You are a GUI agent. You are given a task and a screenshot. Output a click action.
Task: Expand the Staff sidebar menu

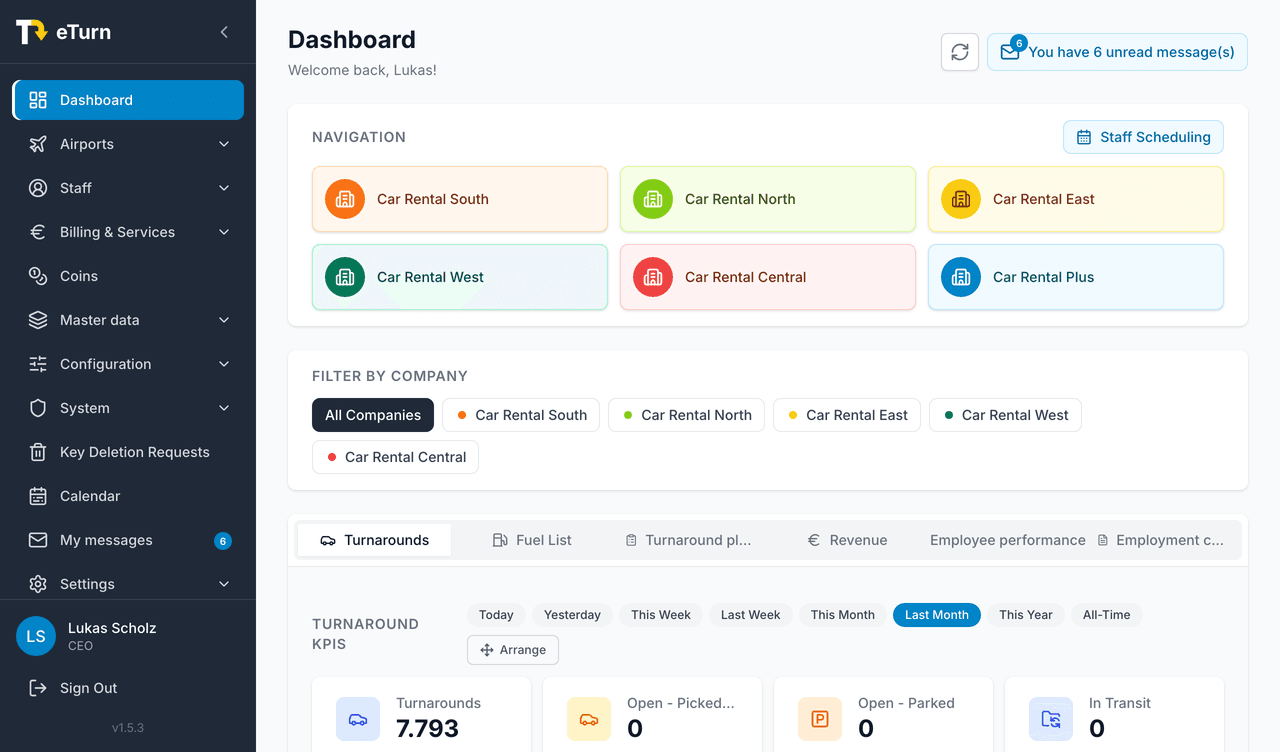point(128,188)
